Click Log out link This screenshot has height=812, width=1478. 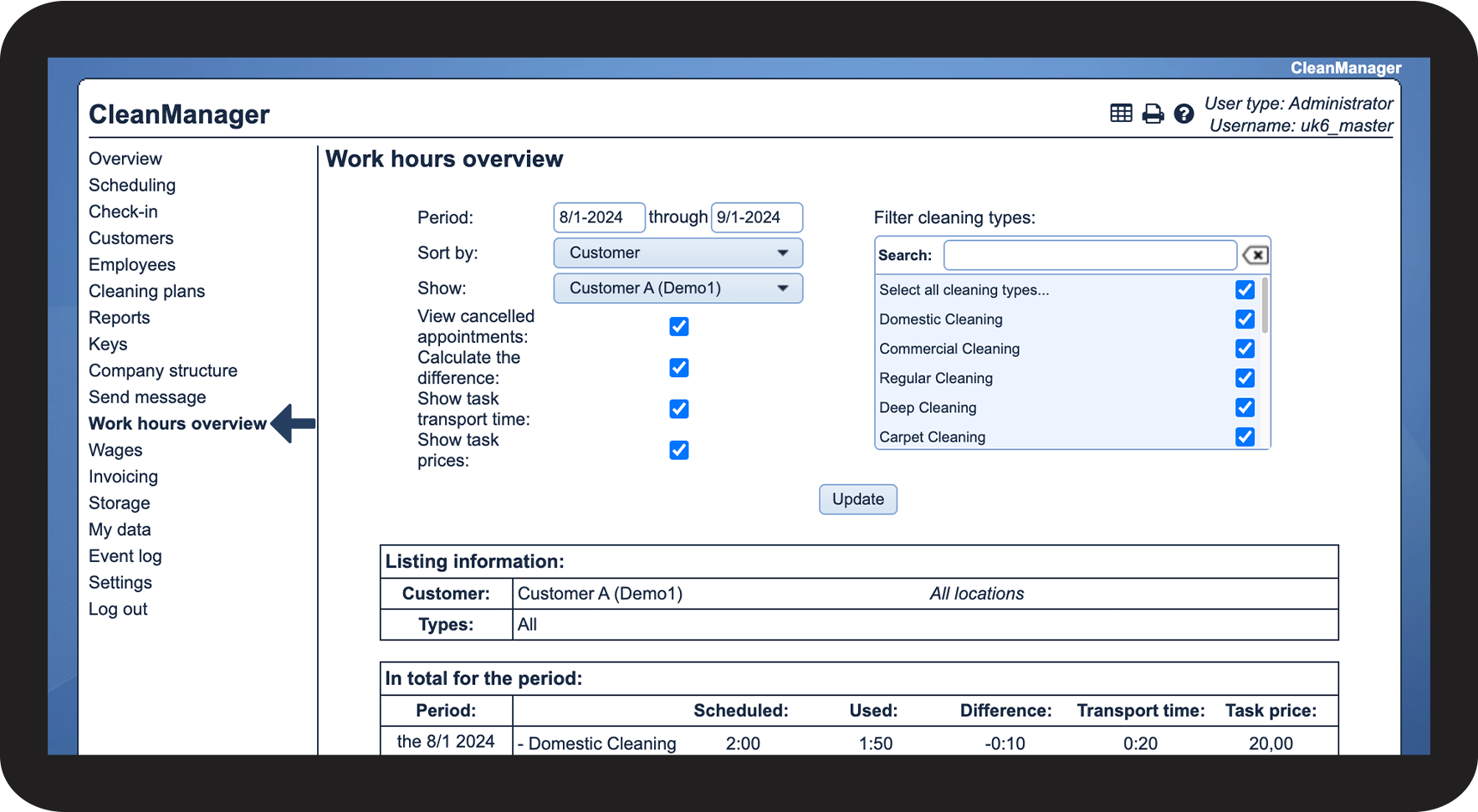tap(118, 610)
